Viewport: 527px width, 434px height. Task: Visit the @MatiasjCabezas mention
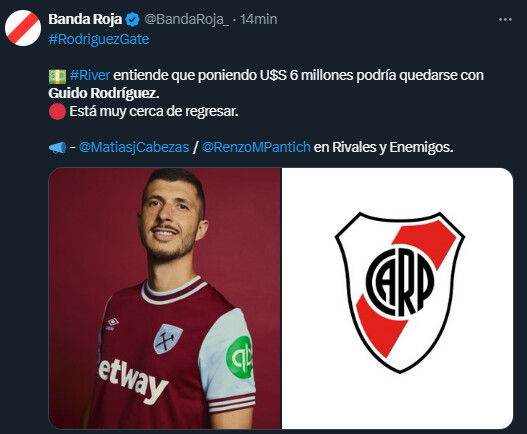pos(134,147)
